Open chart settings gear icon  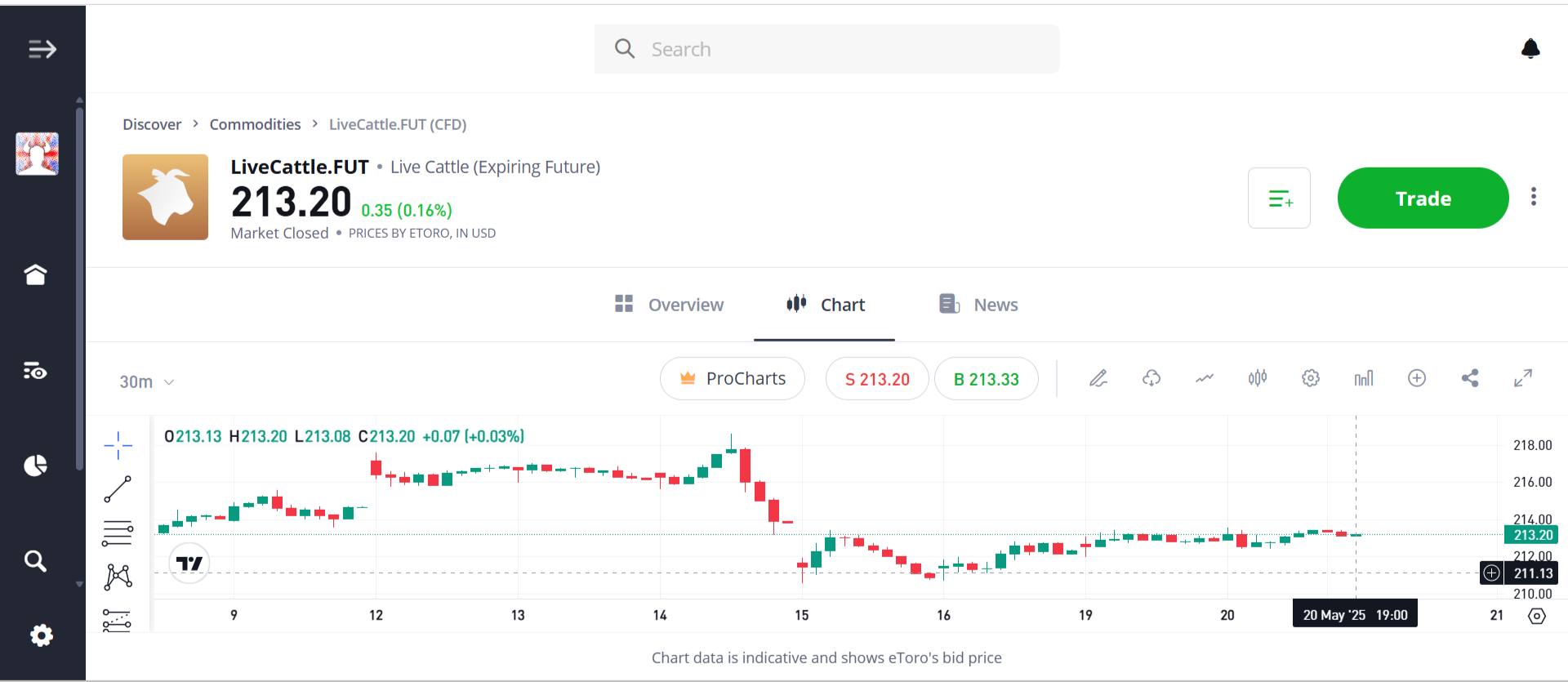1311,378
